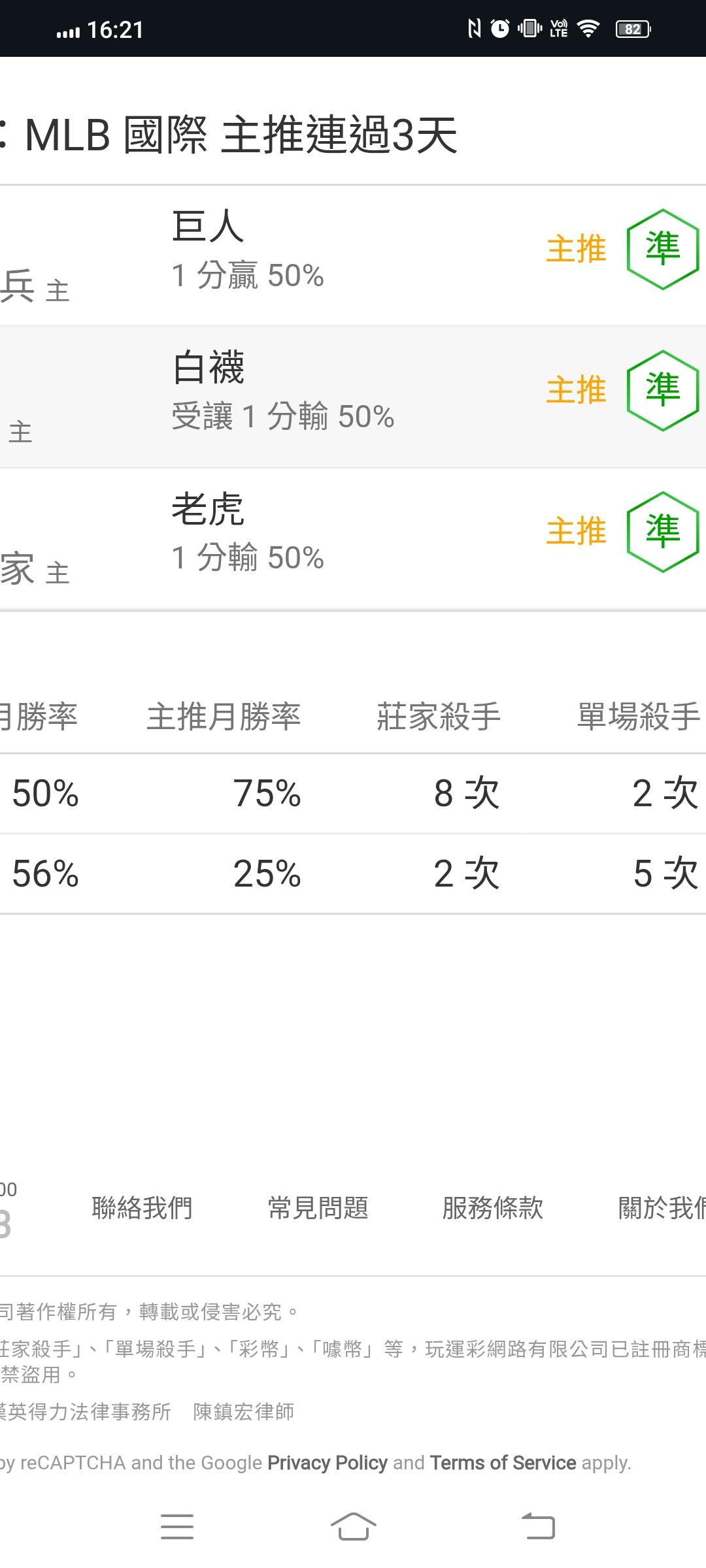
Task: Tap the green 準 hexagon badge for 白襪
Action: [663, 390]
